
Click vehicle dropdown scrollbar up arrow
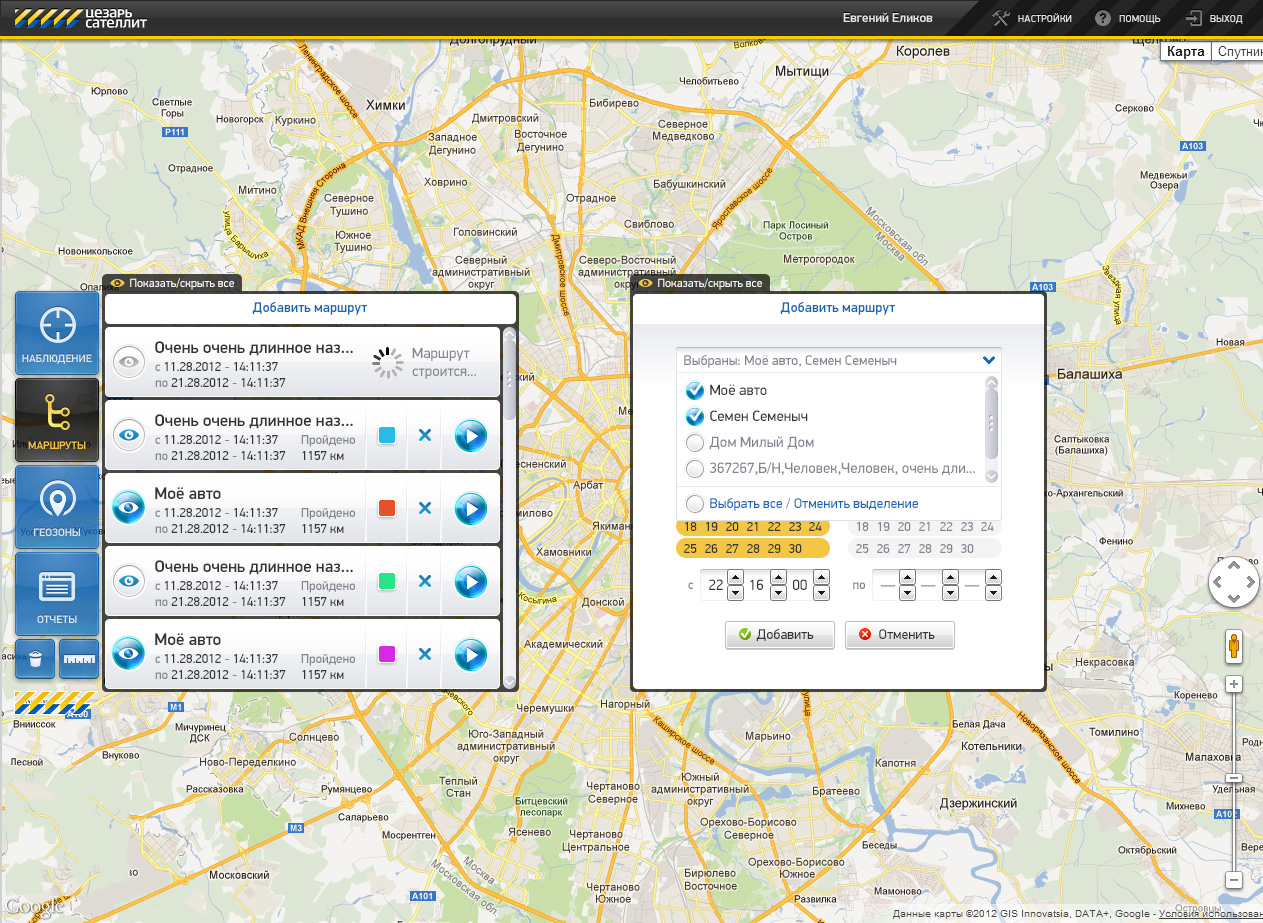(x=992, y=383)
